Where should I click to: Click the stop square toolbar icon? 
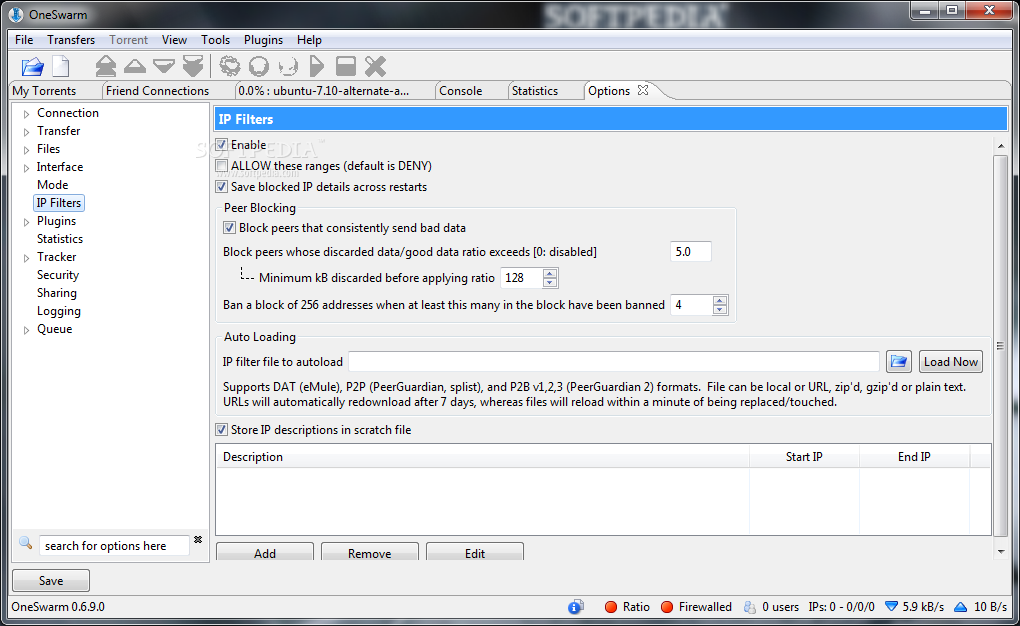click(x=345, y=66)
